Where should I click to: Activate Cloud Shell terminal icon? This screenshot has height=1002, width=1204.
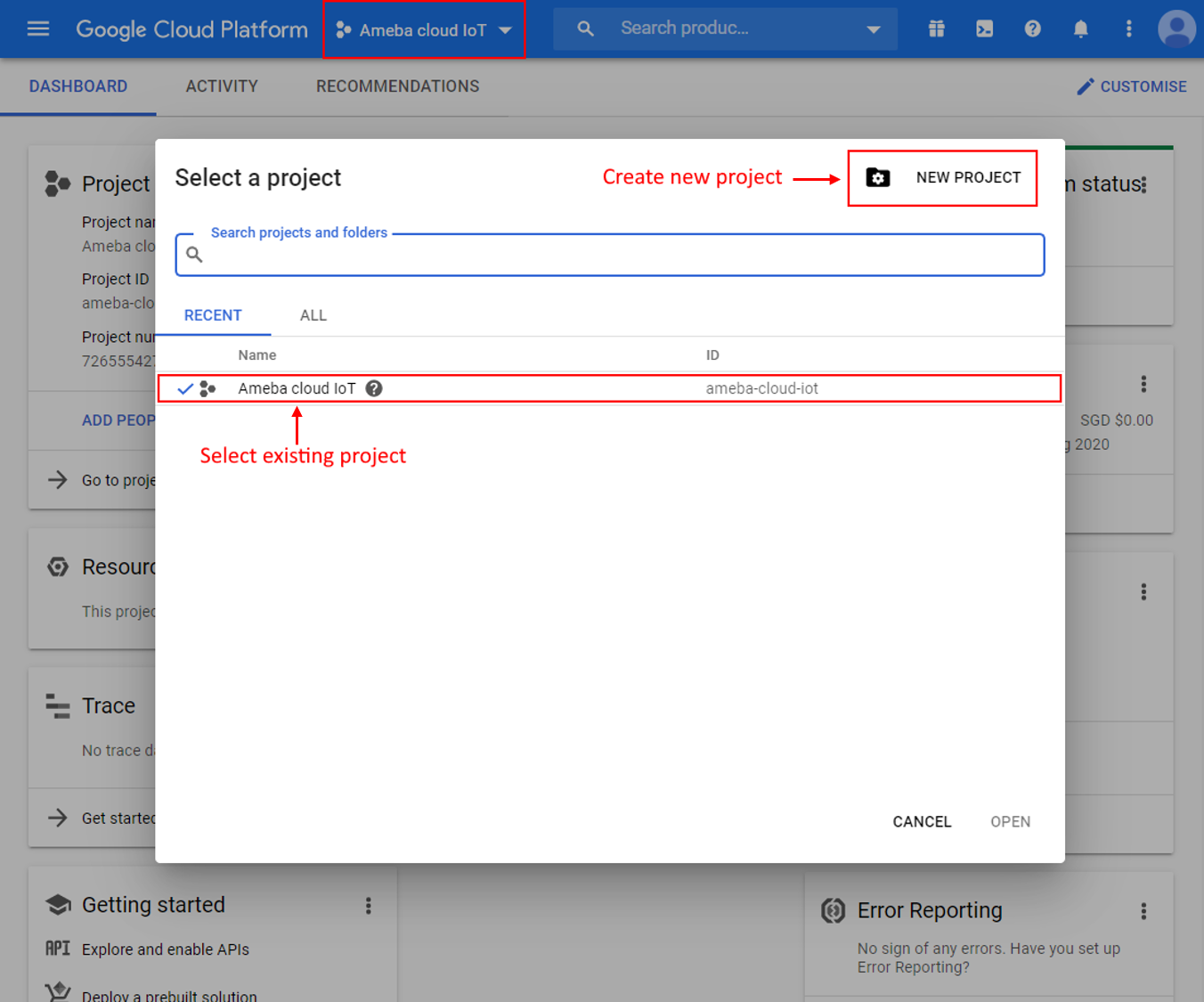pyautogui.click(x=984, y=29)
